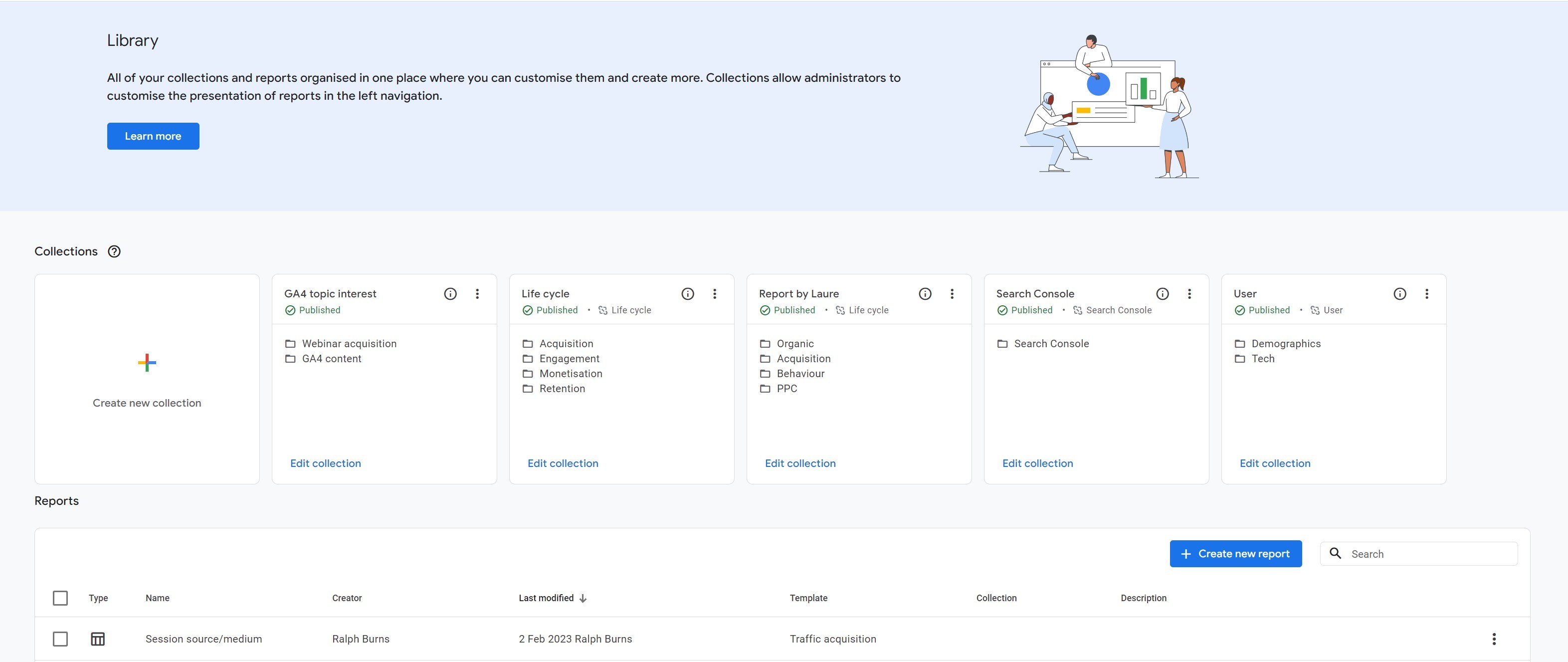Viewport: 1568px width, 662px height.
Task: Expand the Last modified column sort order
Action: (x=582, y=597)
